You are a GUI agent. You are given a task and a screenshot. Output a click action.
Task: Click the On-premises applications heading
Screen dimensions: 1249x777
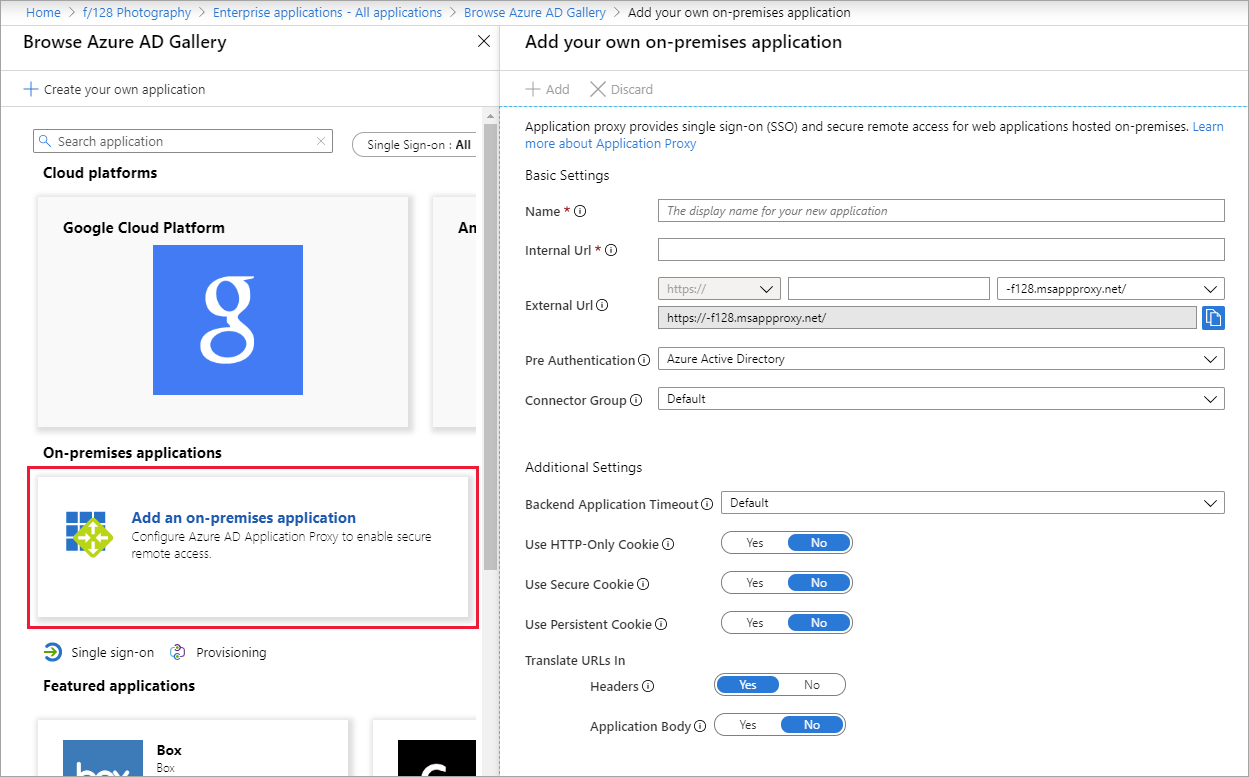(x=132, y=453)
